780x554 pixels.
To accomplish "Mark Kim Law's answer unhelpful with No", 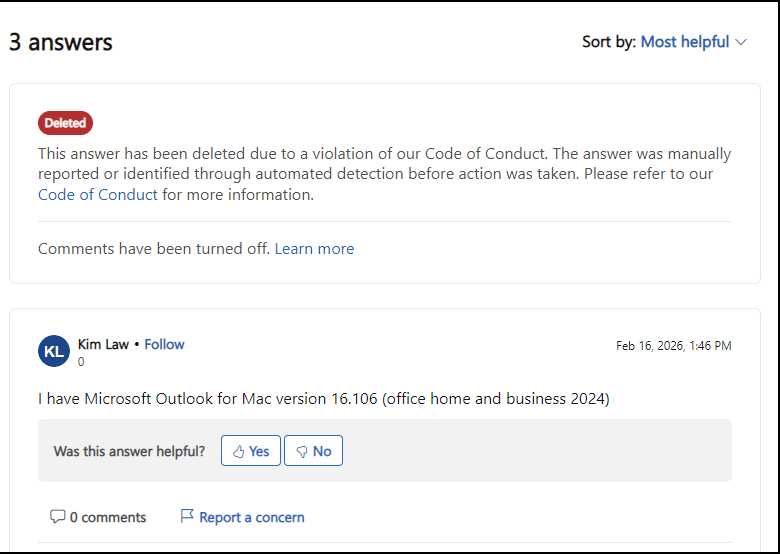I will pos(313,451).
